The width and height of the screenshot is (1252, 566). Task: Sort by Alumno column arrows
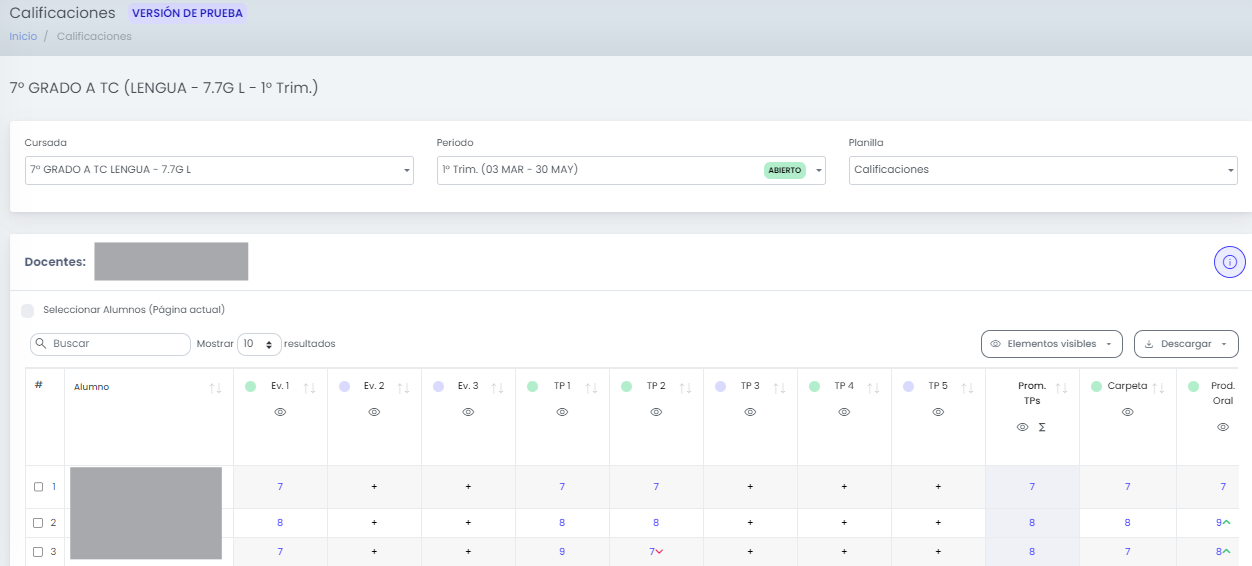(216, 388)
